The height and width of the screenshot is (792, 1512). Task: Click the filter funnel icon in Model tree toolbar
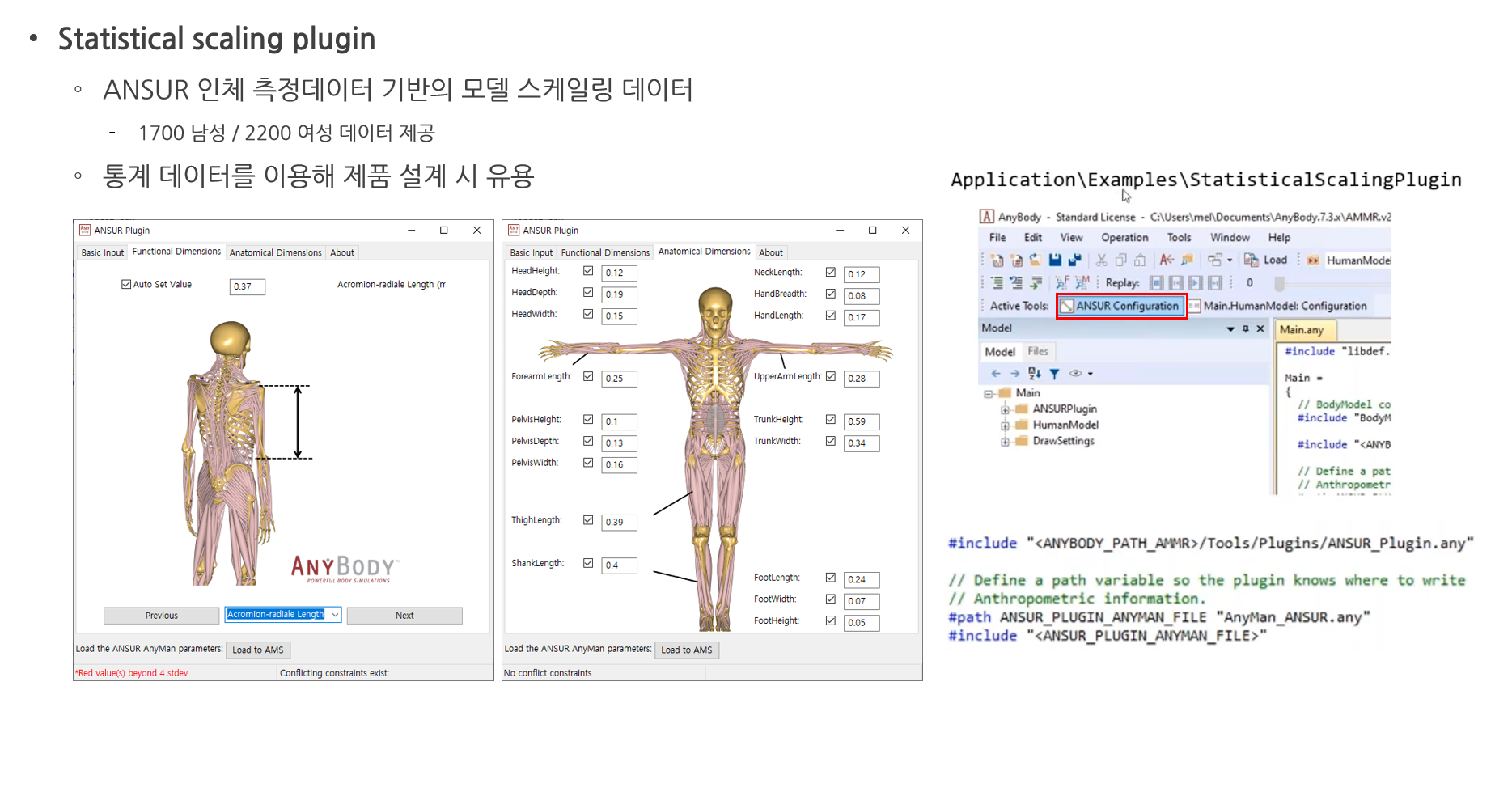coord(1055,374)
